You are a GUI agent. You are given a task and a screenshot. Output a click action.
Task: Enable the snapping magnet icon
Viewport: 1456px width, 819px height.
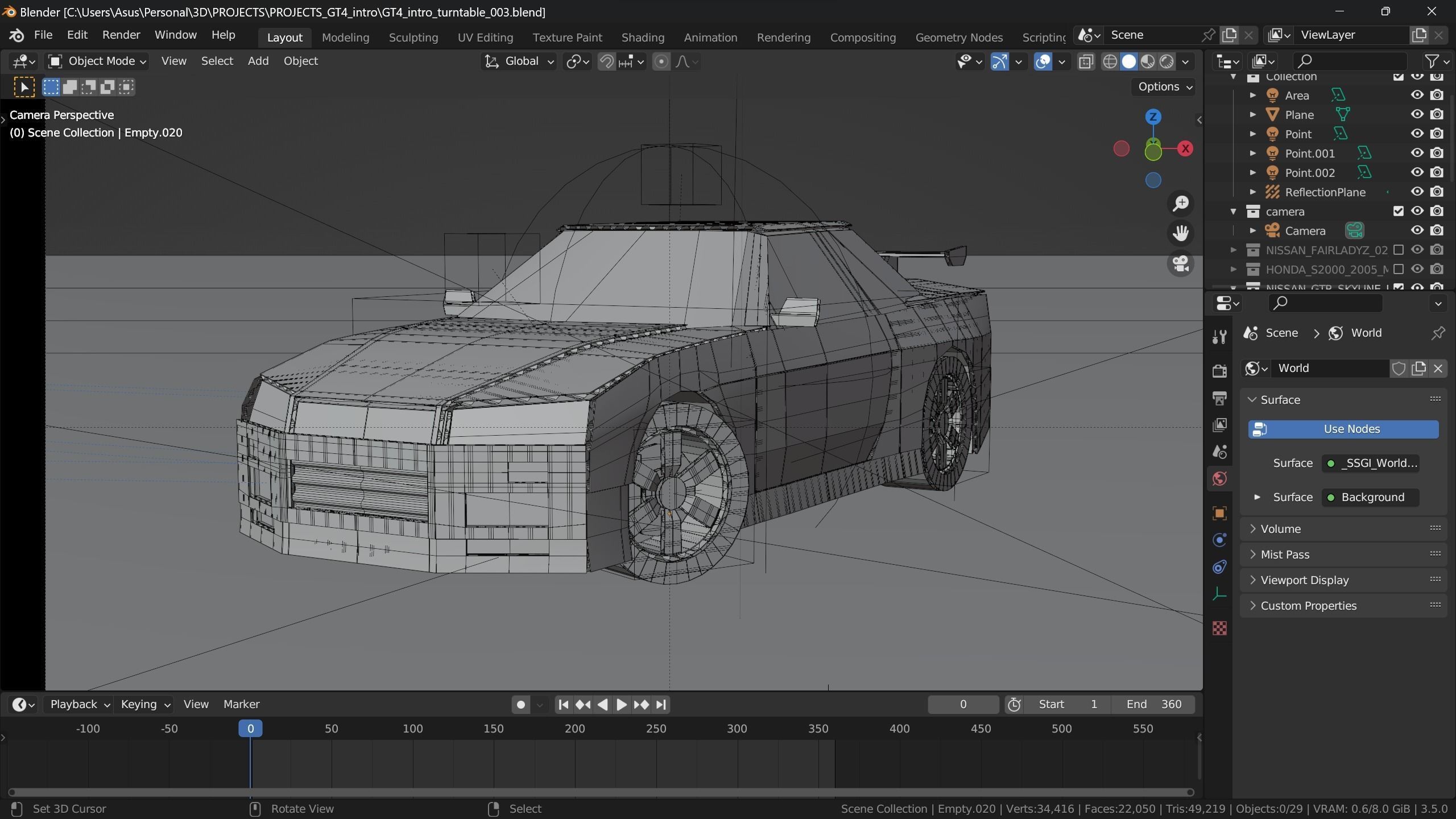point(606,61)
